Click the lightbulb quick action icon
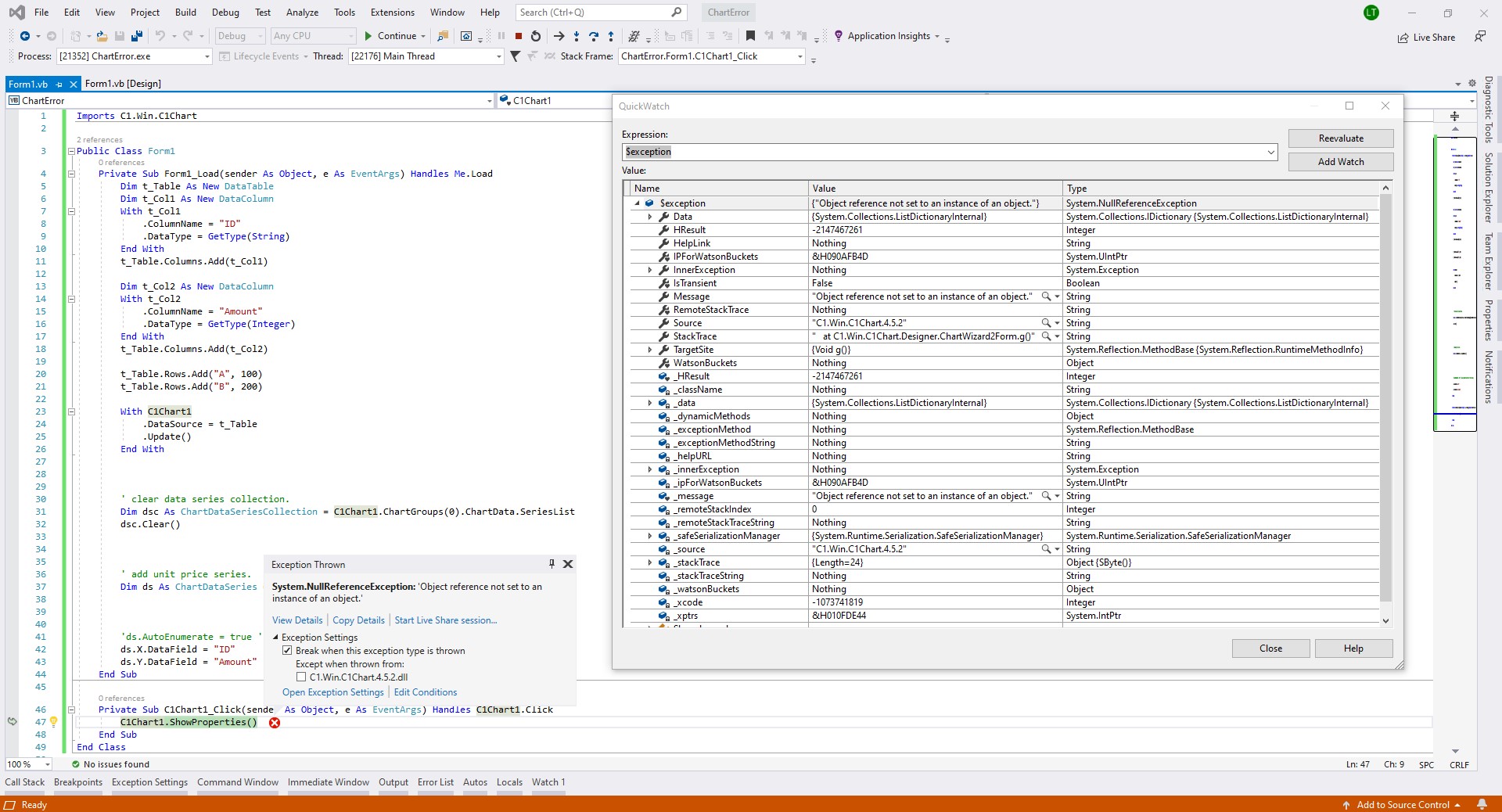The width and height of the screenshot is (1502, 812). [x=53, y=722]
